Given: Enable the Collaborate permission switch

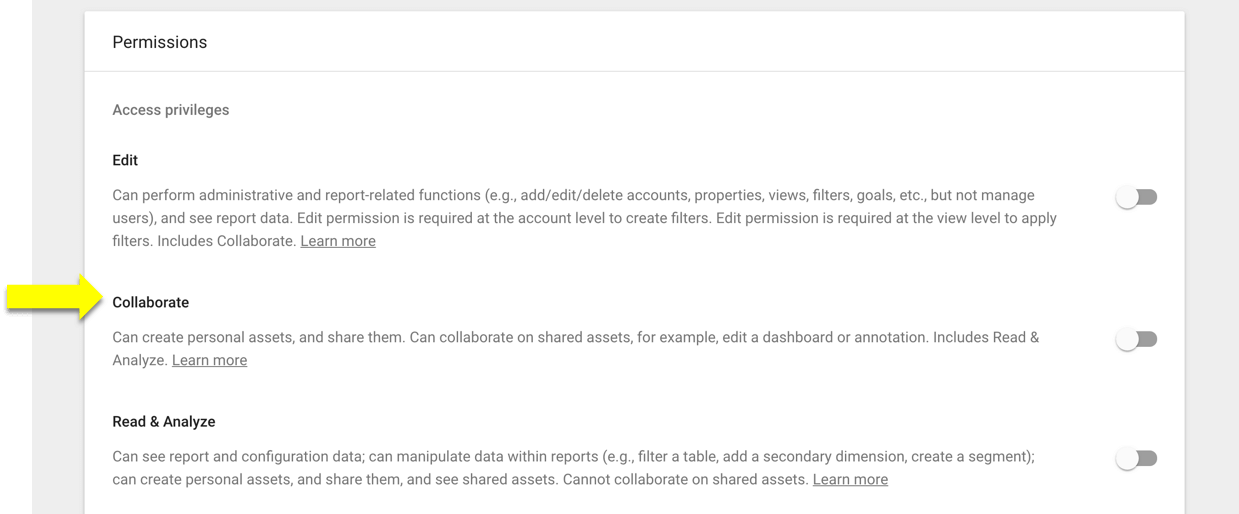Looking at the screenshot, I should 1137,339.
